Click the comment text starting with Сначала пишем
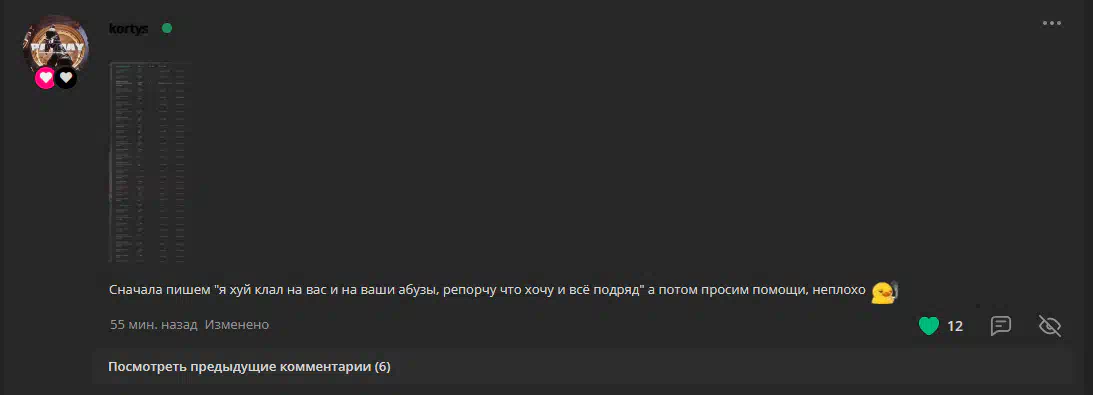Screen dimensions: 1093x395 pos(487,290)
